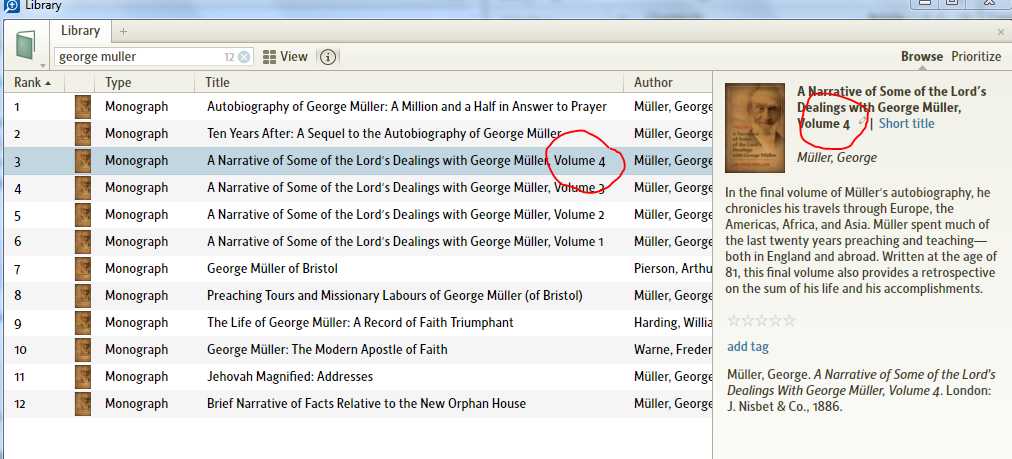Switch to Browse mode
Viewport: 1012px width, 459px height.
coord(922,56)
